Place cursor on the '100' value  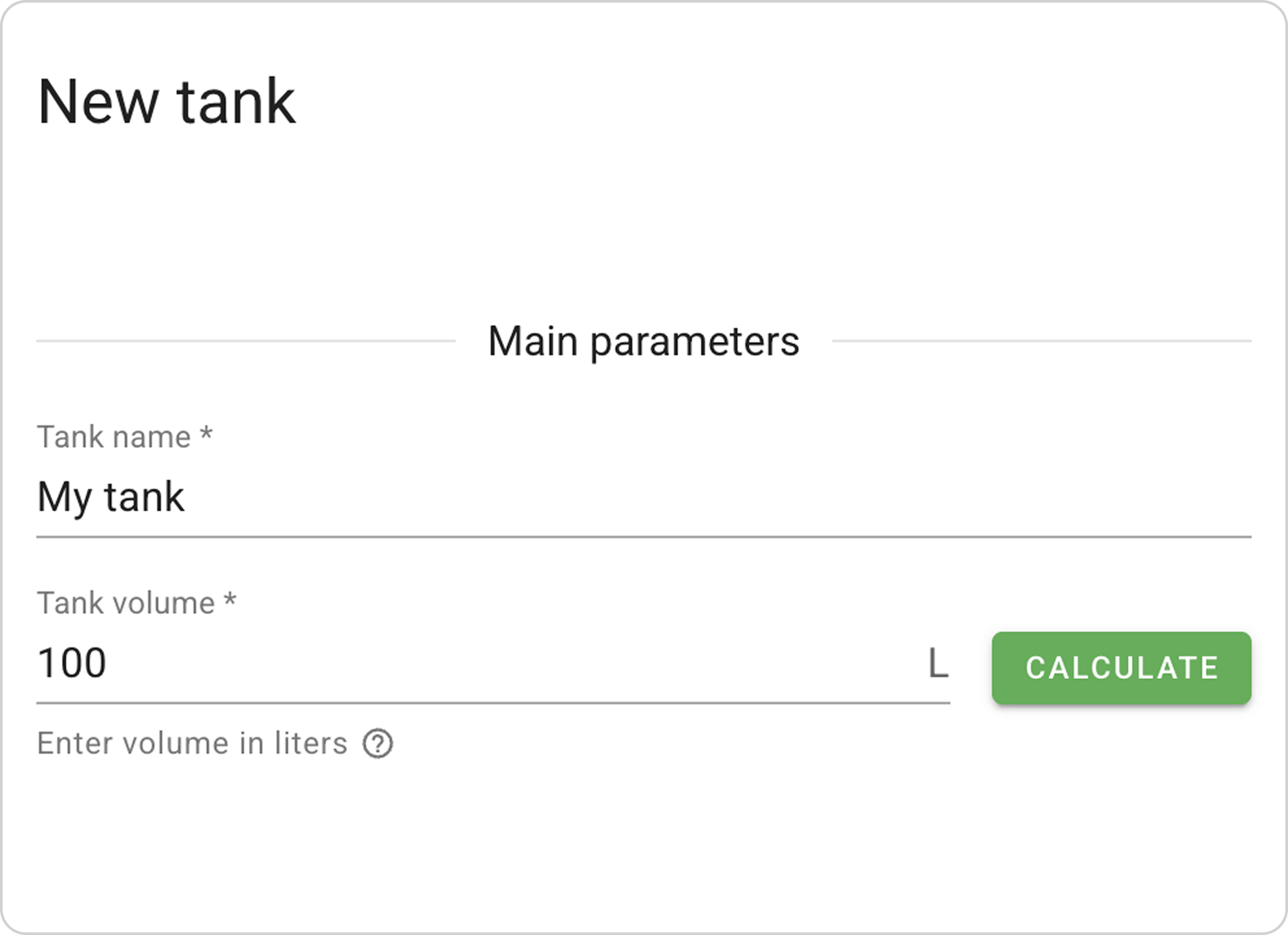pos(72,663)
